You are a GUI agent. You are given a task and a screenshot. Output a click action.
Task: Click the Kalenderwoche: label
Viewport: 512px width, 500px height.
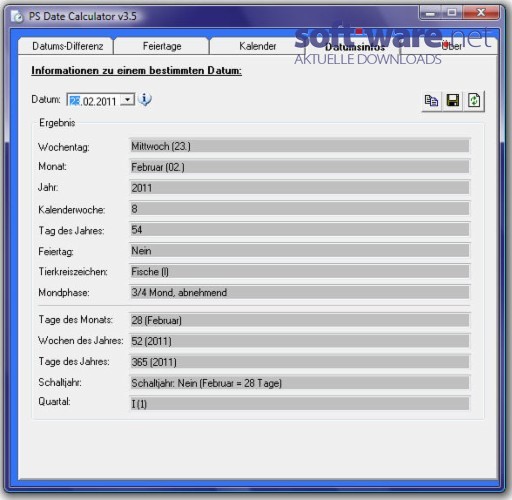pyautogui.click(x=72, y=210)
